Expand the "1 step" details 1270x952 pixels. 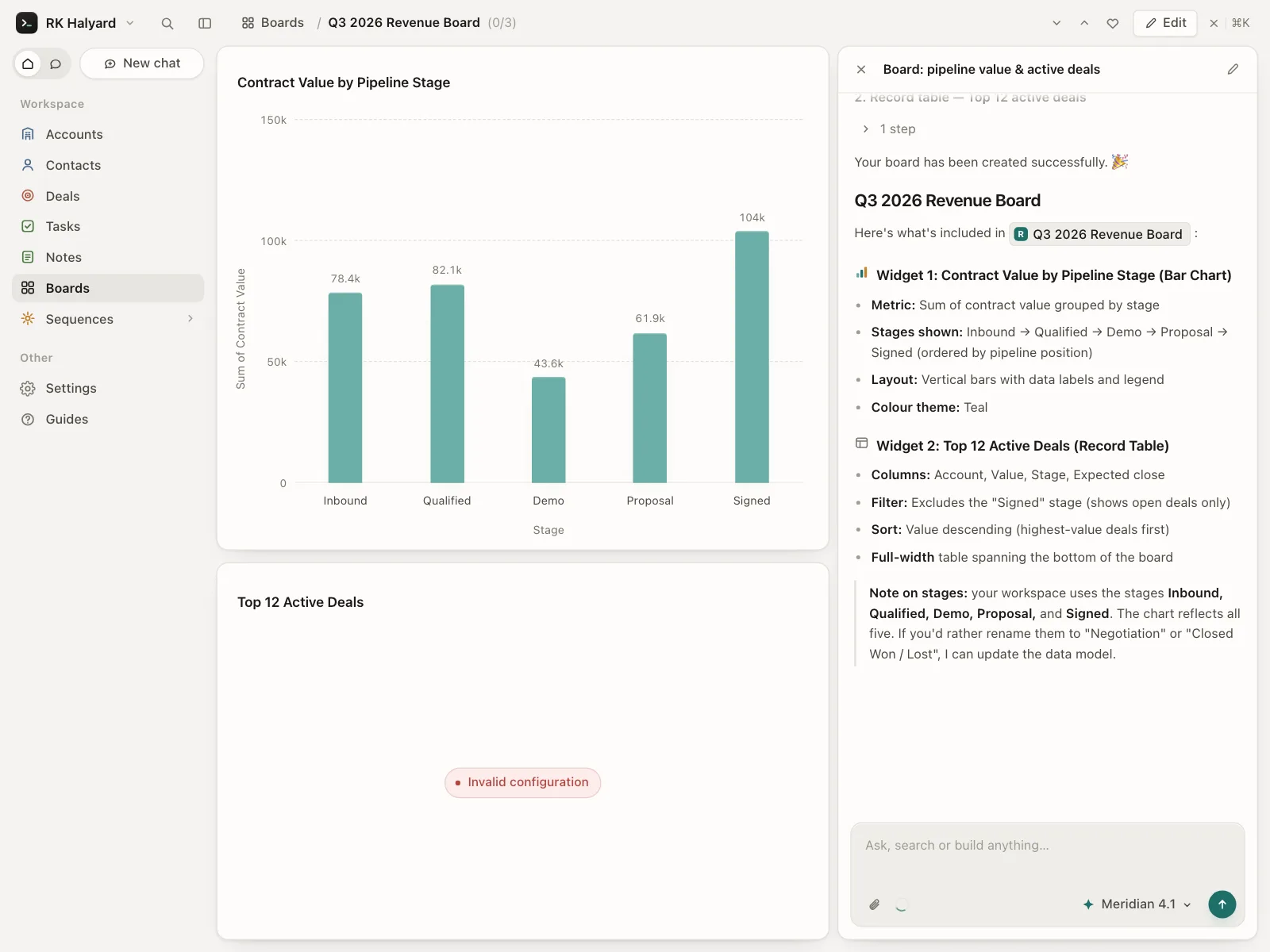click(x=889, y=129)
